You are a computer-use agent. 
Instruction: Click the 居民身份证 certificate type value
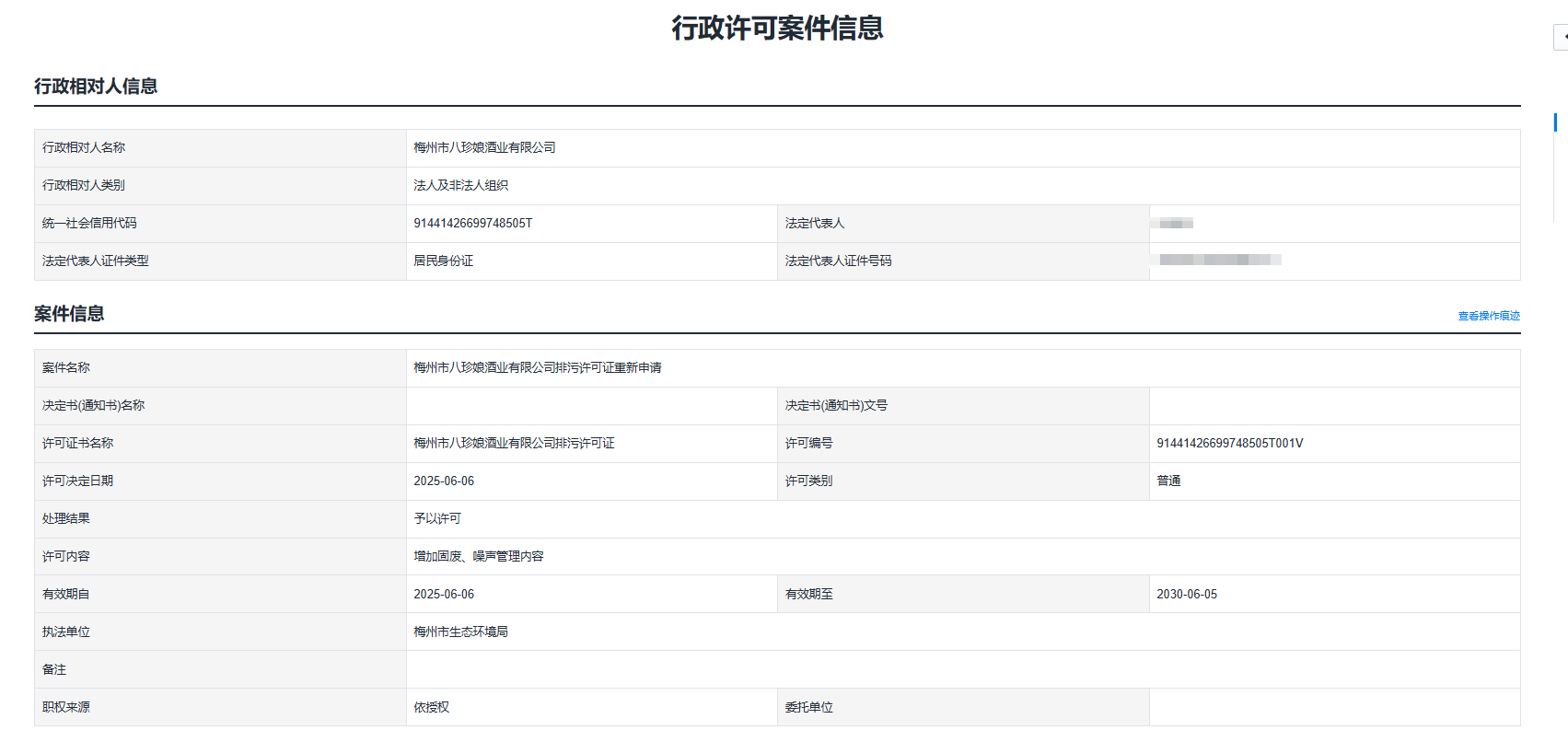pos(443,261)
